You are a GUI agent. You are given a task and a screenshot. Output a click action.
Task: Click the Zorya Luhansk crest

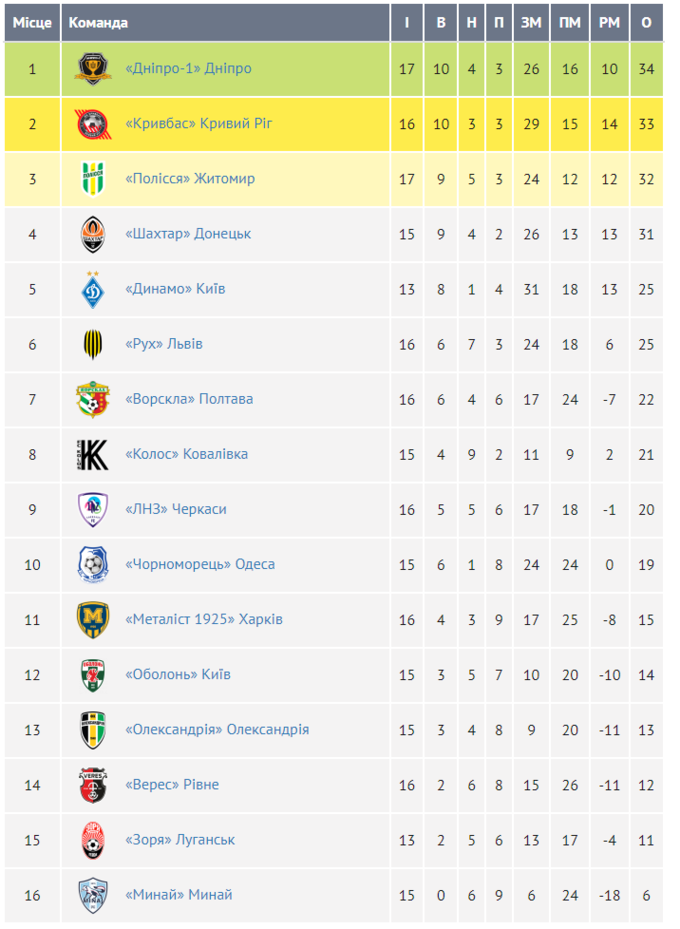point(93,840)
